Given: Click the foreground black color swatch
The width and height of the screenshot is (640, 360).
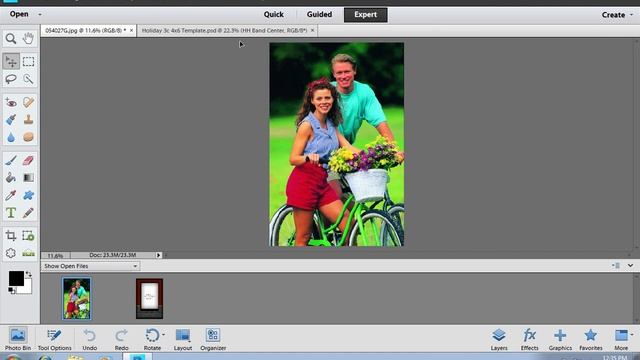Looking at the screenshot, I should (x=16, y=278).
